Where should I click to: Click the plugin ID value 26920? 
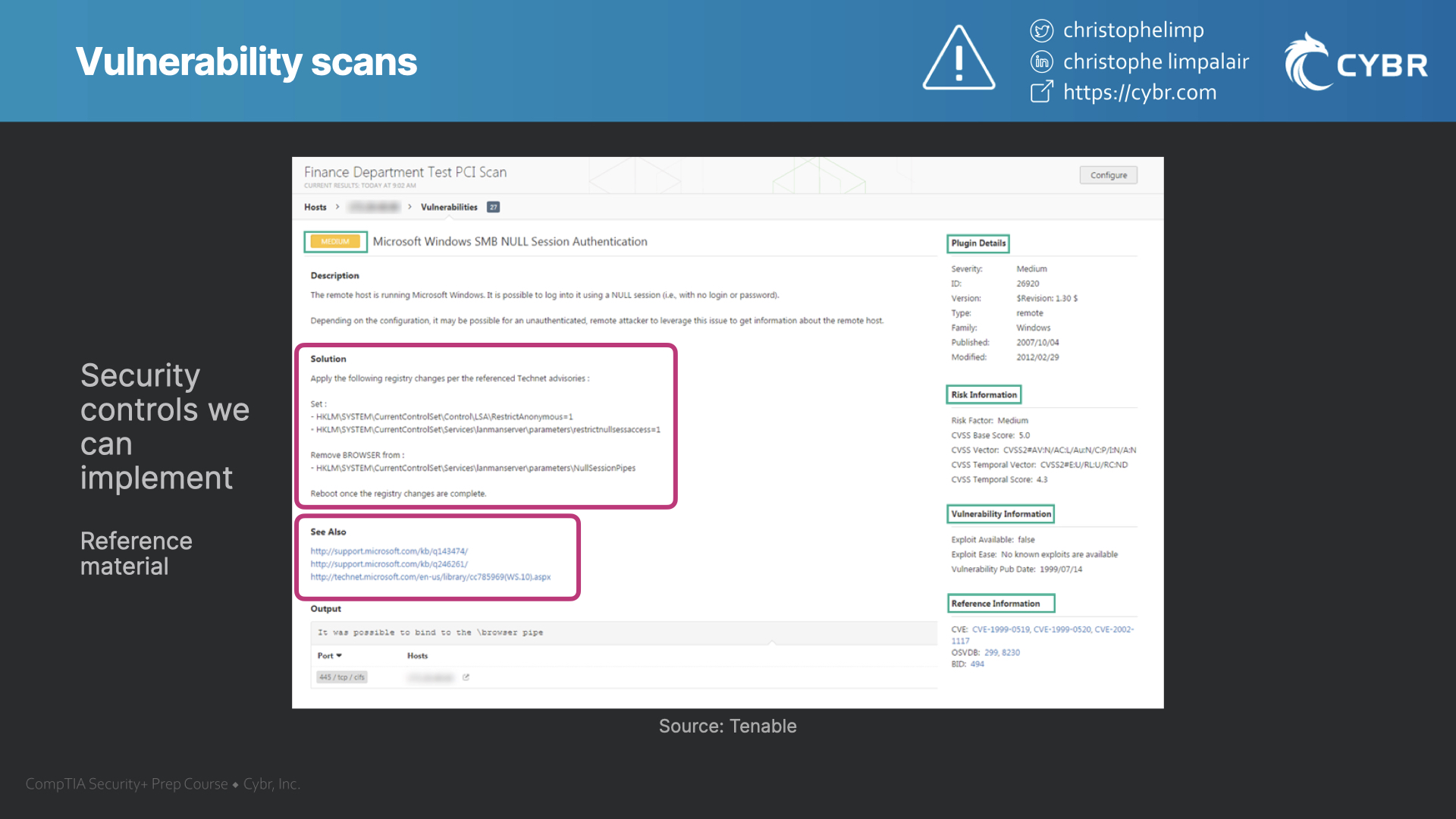point(1028,284)
